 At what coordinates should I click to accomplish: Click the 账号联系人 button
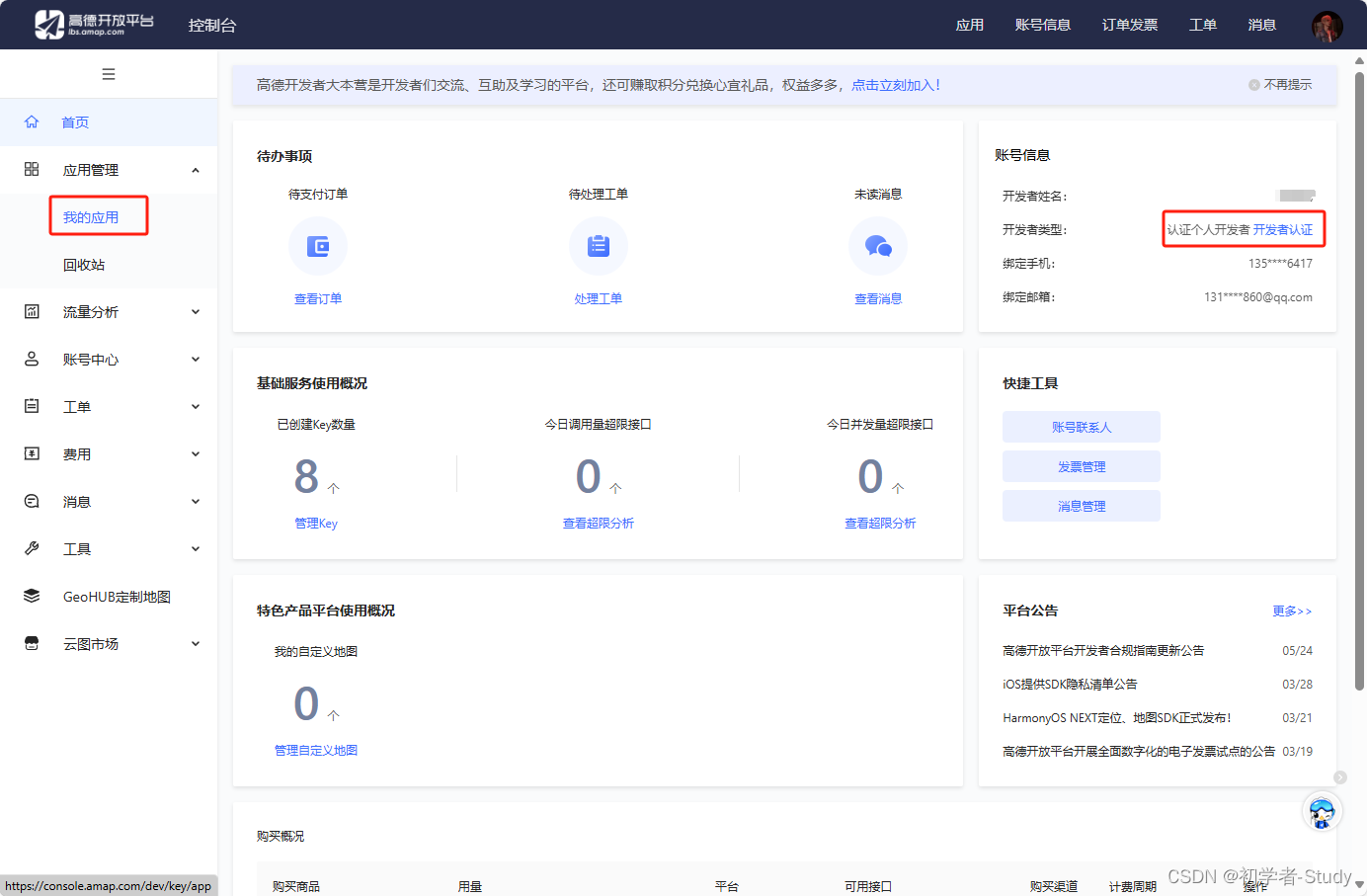(1082, 427)
